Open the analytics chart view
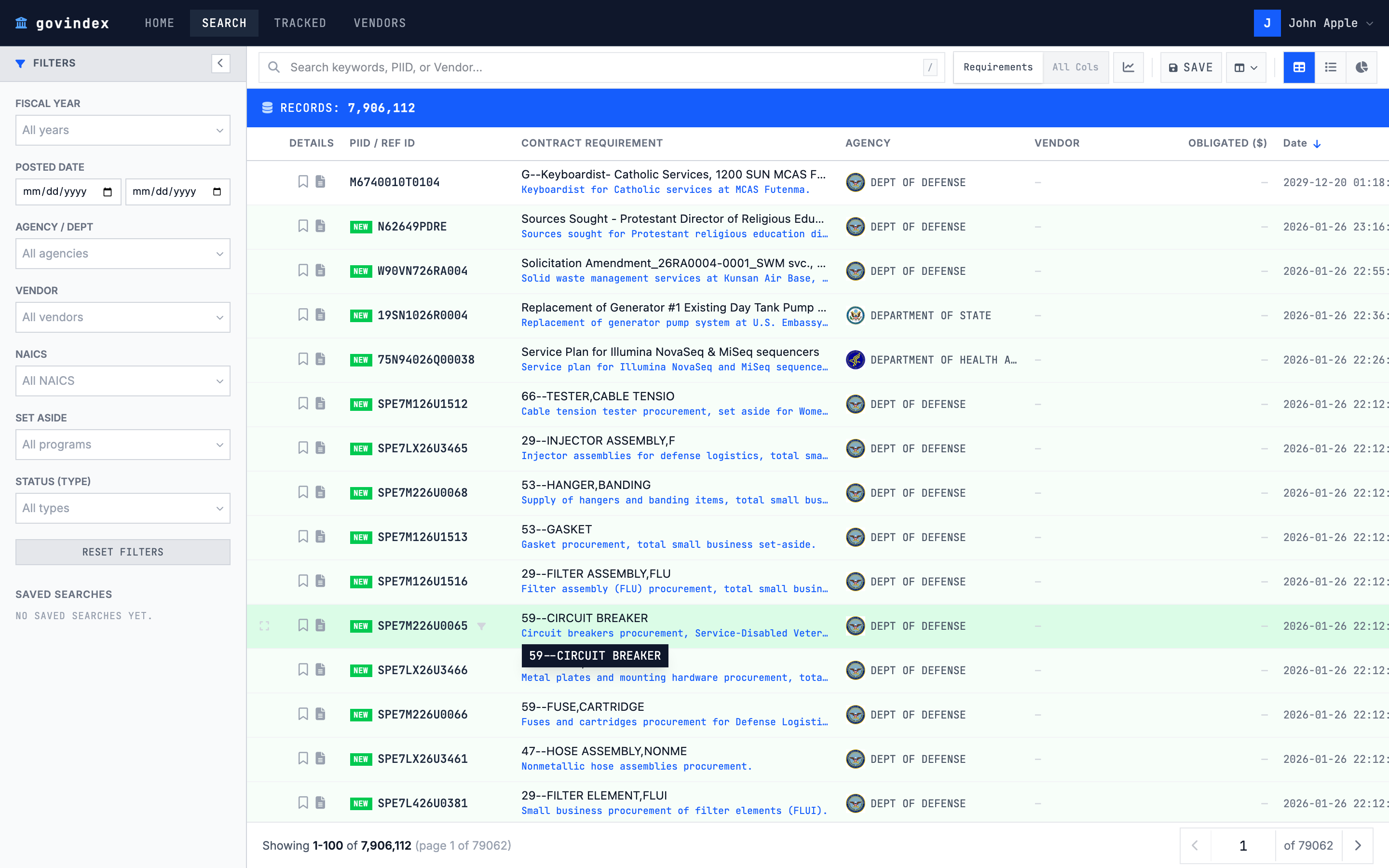Image resolution: width=1389 pixels, height=868 pixels. click(1129, 67)
